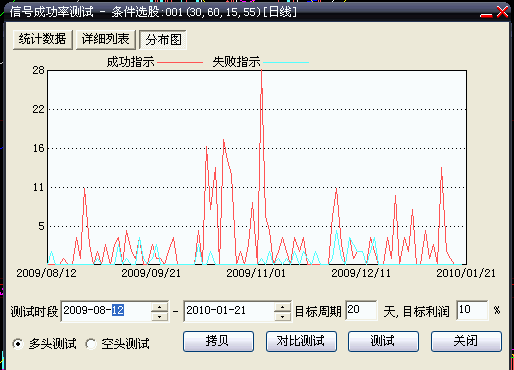Click axis date label 2009/09/21
The height and width of the screenshot is (370, 514).
pos(151,273)
